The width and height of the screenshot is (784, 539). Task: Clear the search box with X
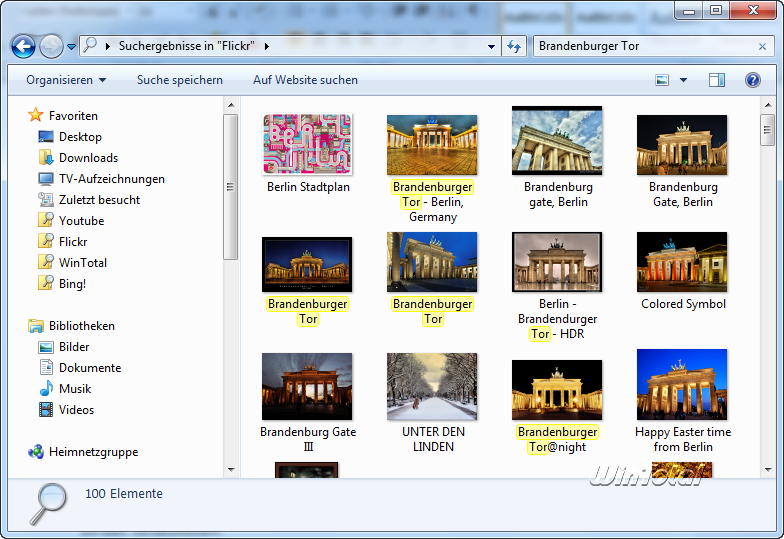click(x=763, y=46)
